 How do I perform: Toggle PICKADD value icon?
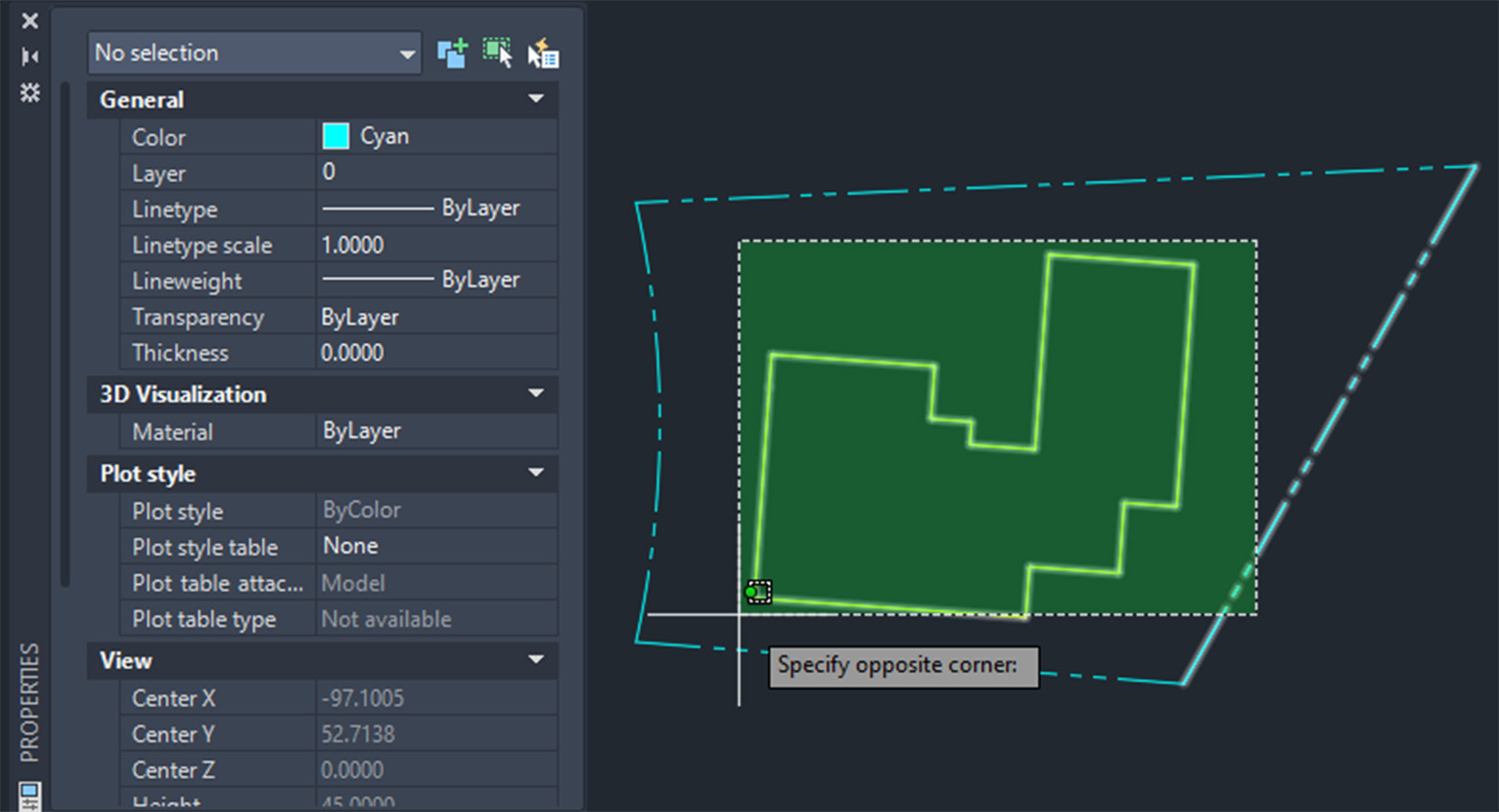[452, 53]
